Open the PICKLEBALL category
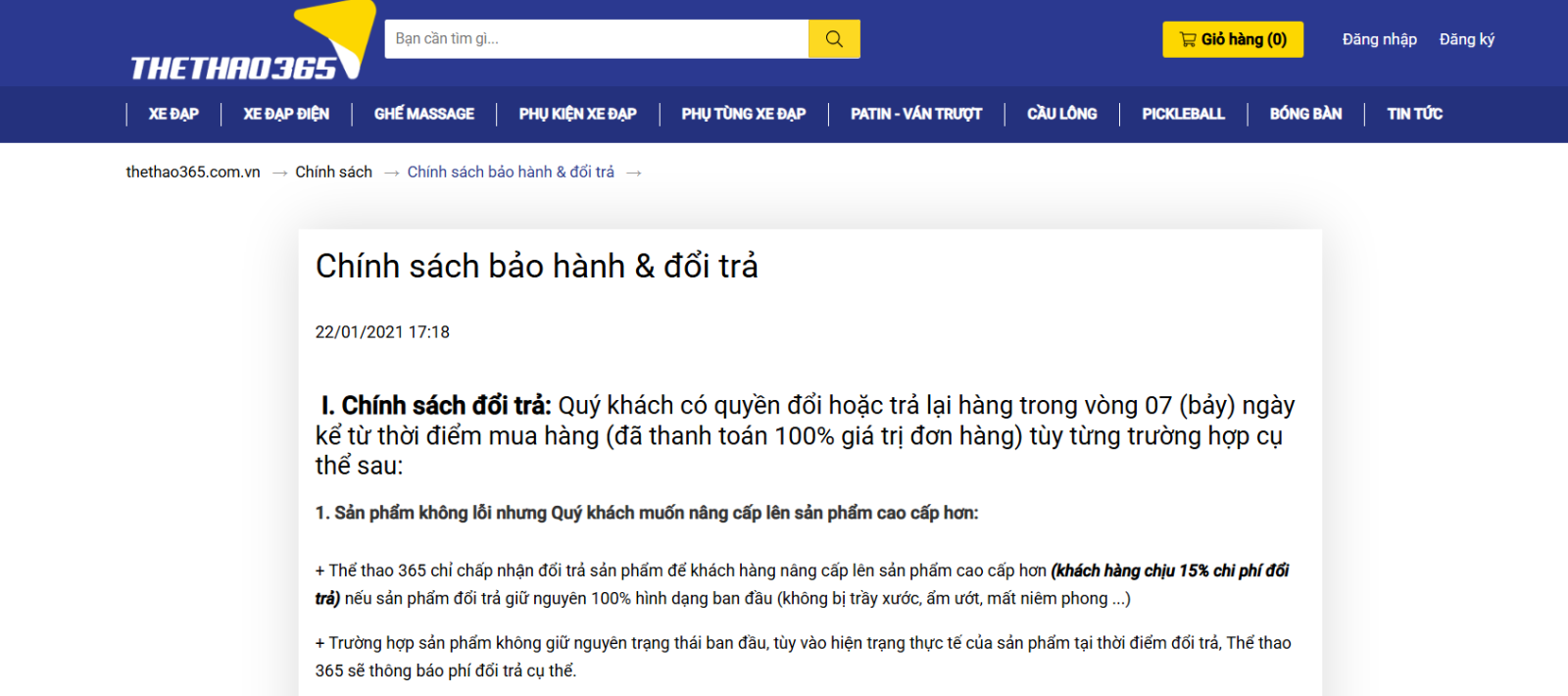Image resolution: width=1568 pixels, height=696 pixels. point(1183,114)
